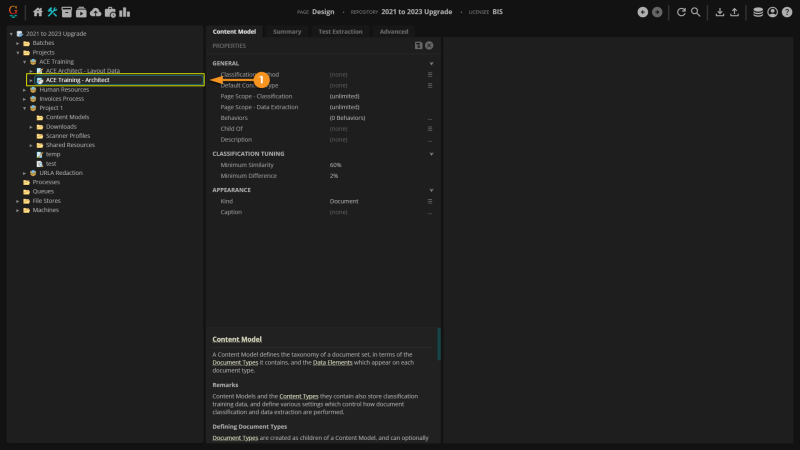Select ACE Architect - Layout Data node

83,71
